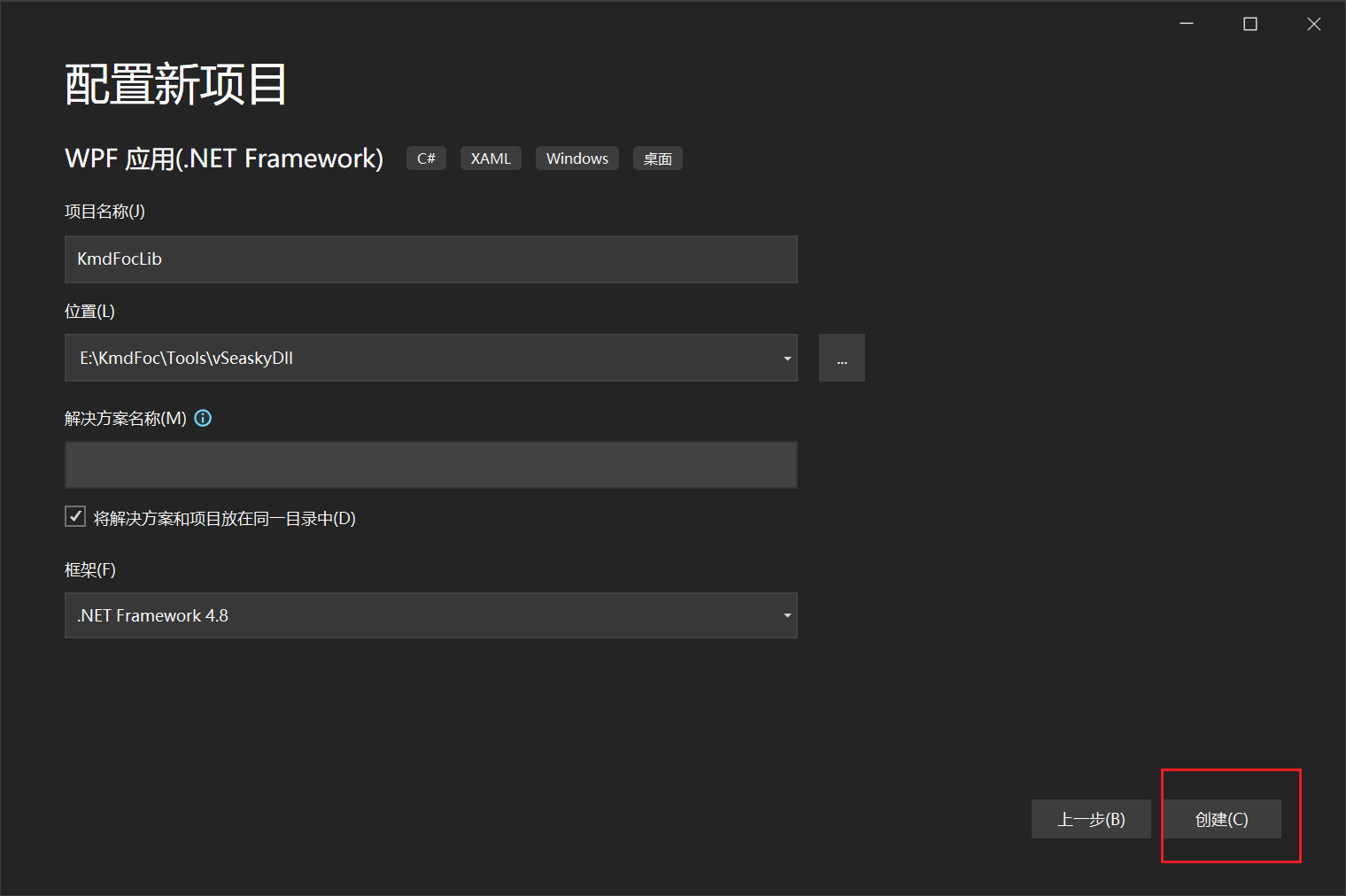Toggle placing solution and project in same directory

(75, 517)
